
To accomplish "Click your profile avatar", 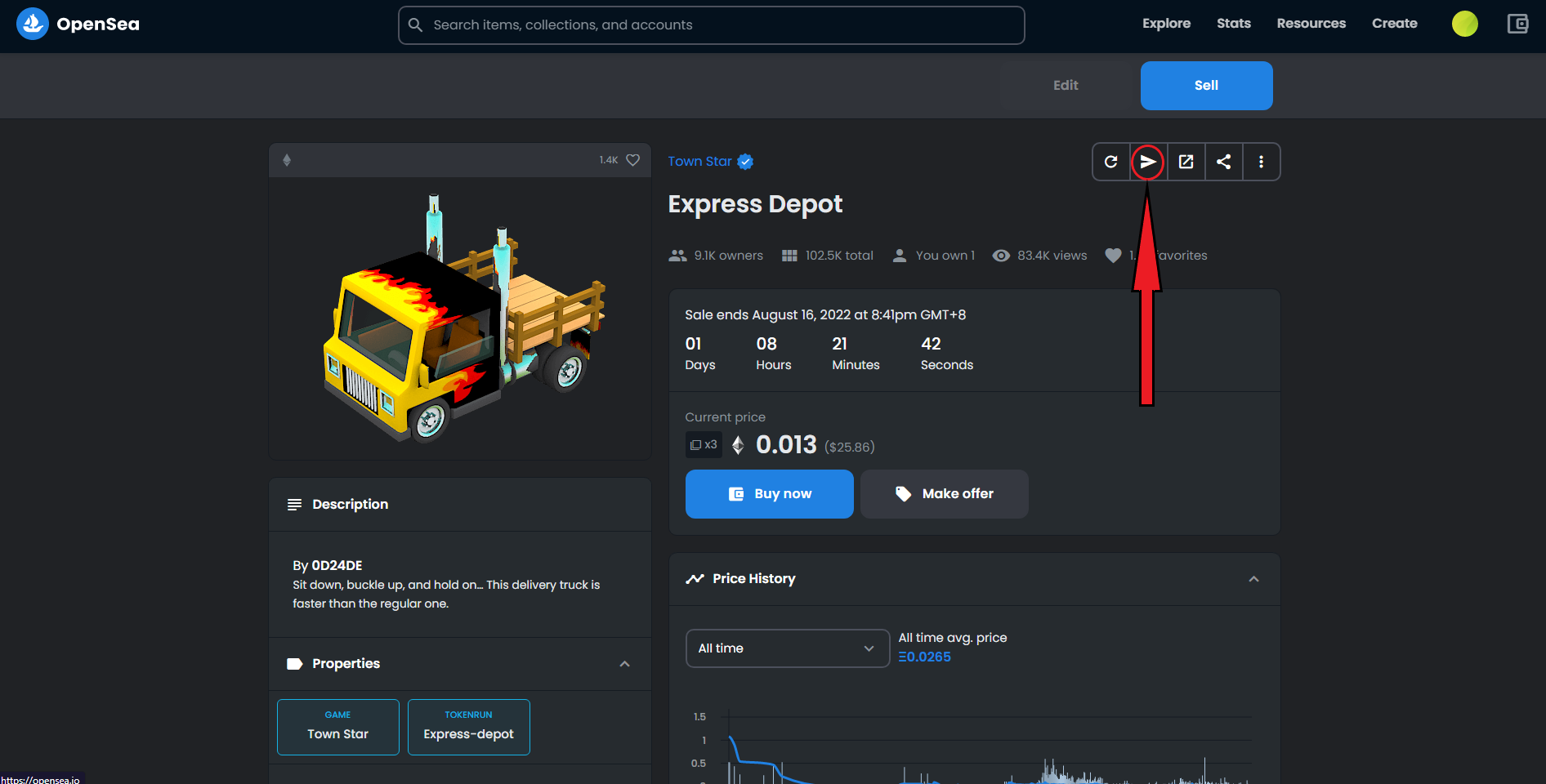I will pos(1464,24).
